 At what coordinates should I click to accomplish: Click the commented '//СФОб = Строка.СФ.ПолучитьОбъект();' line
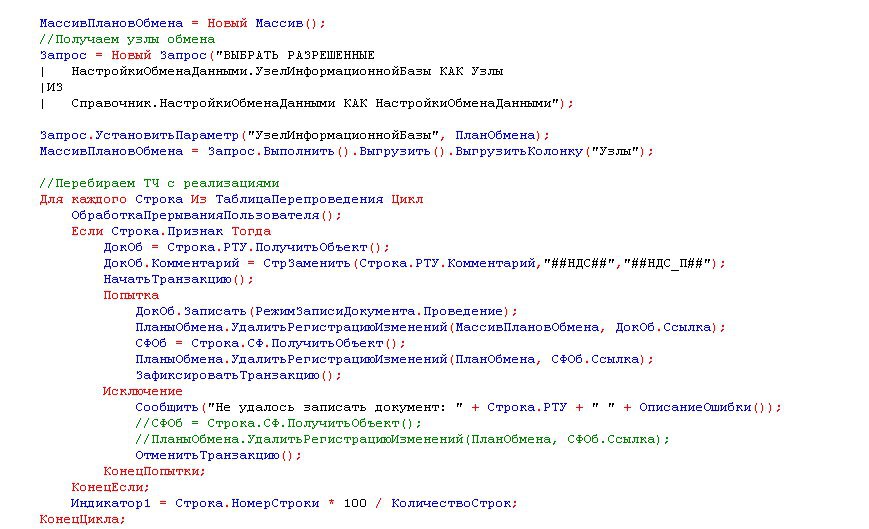click(x=278, y=423)
